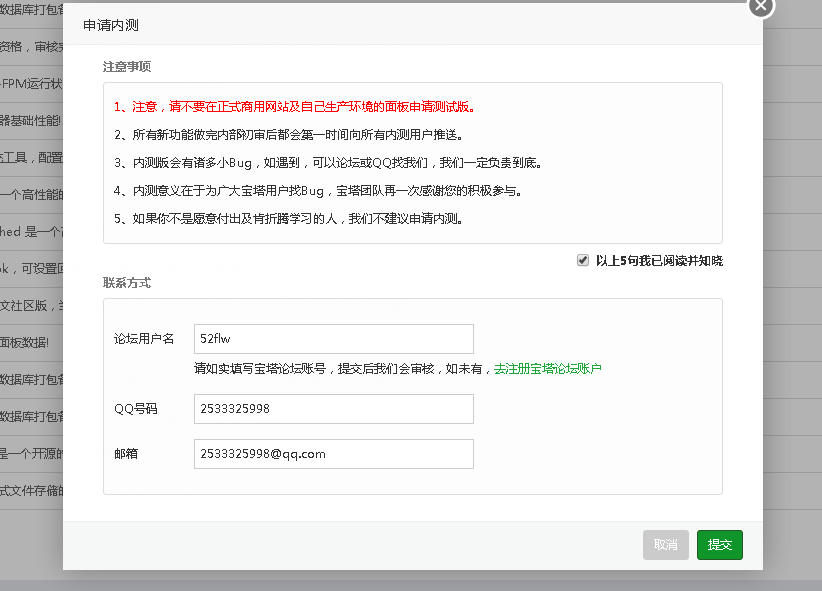Viewport: 822px width, 591px height.
Task: Focus the QQ号码 input field
Action: (333, 409)
